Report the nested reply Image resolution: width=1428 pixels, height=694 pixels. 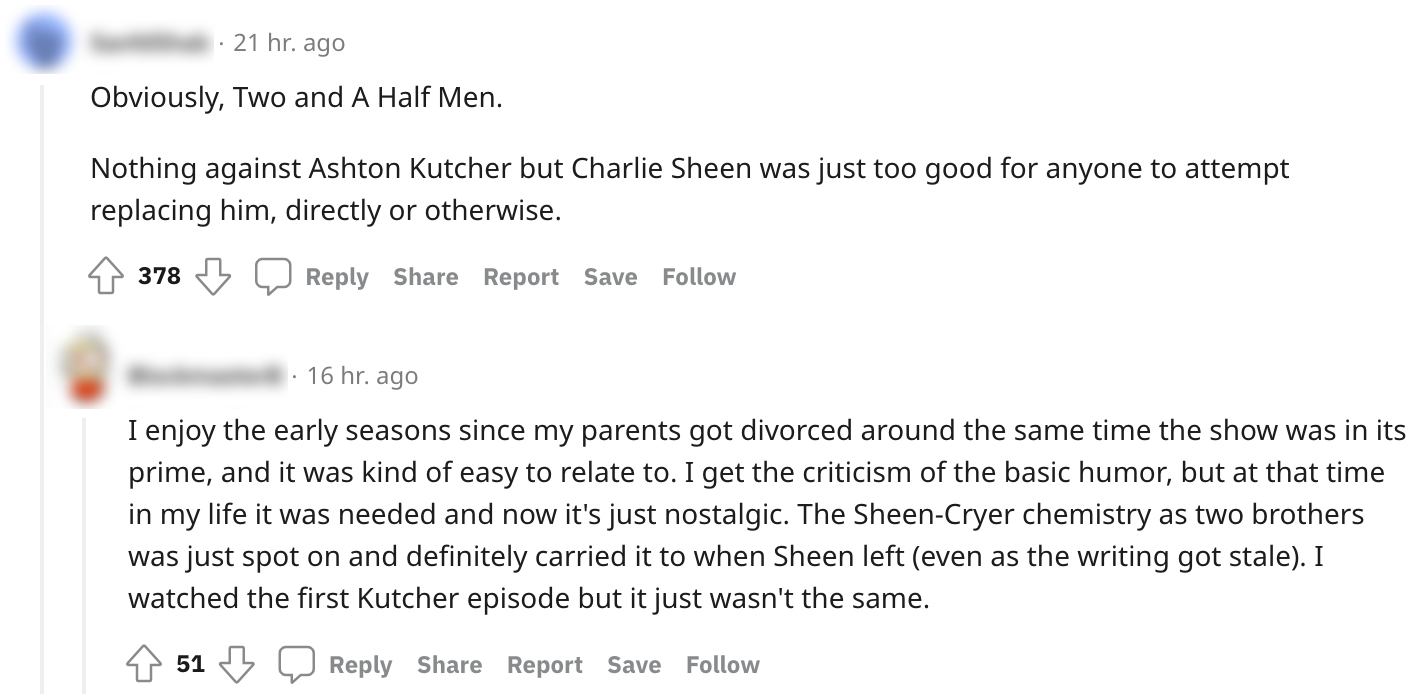pyautogui.click(x=544, y=665)
